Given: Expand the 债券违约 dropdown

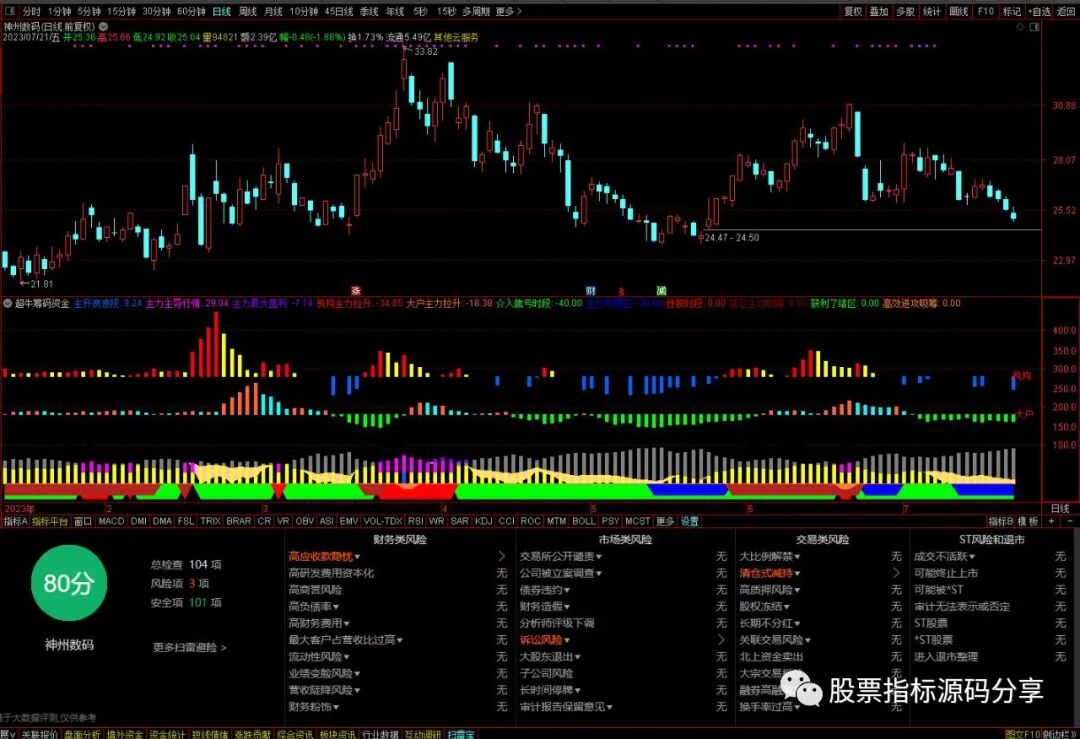Looking at the screenshot, I should pyautogui.click(x=545, y=590).
